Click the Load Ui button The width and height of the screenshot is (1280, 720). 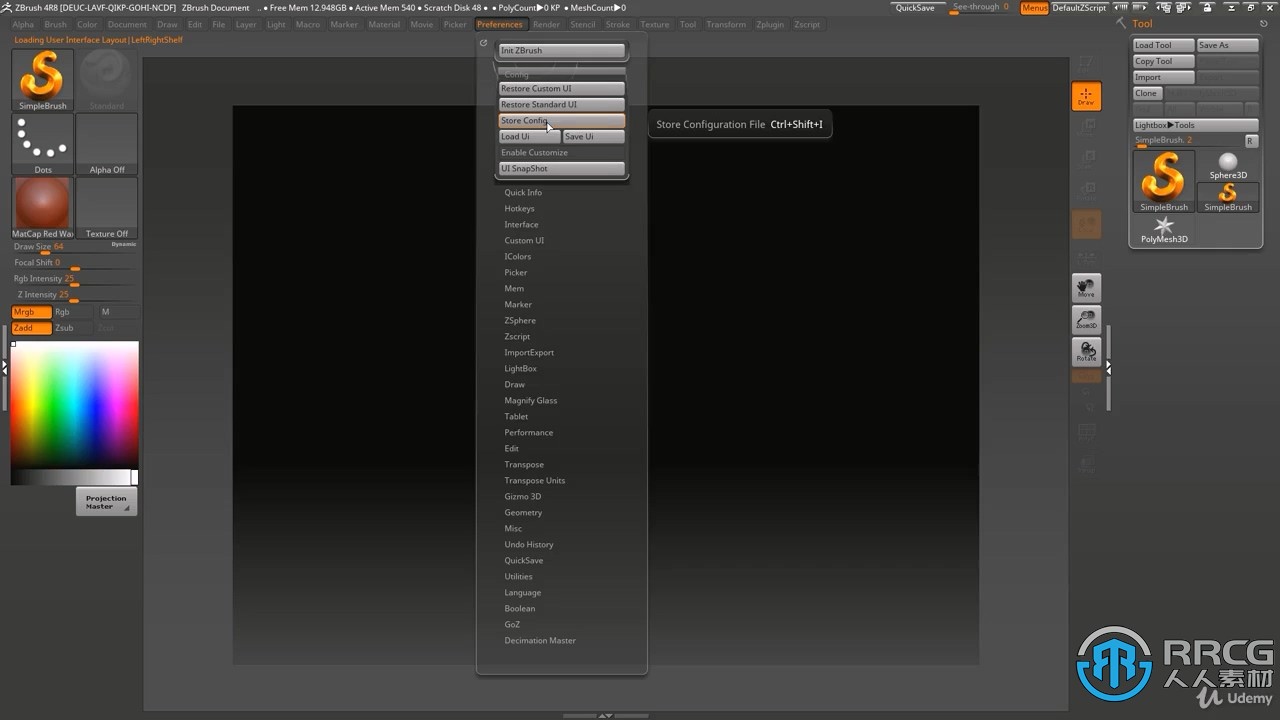tap(530, 136)
